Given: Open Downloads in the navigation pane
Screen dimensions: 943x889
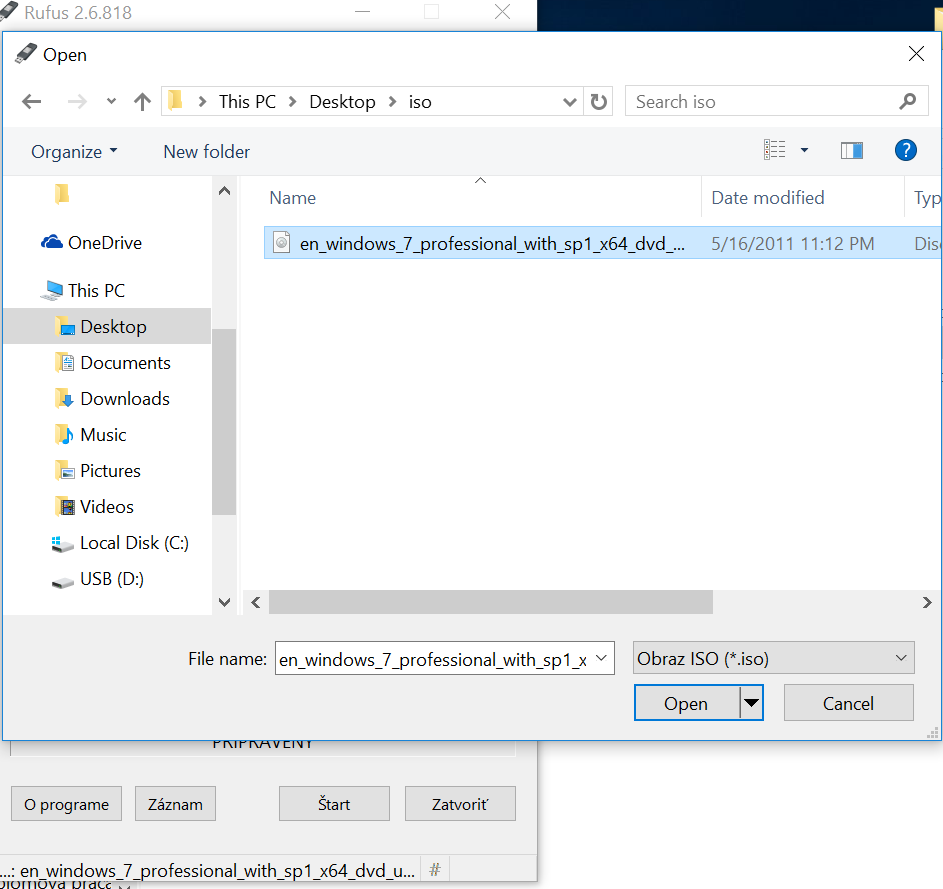Looking at the screenshot, I should tap(125, 399).
